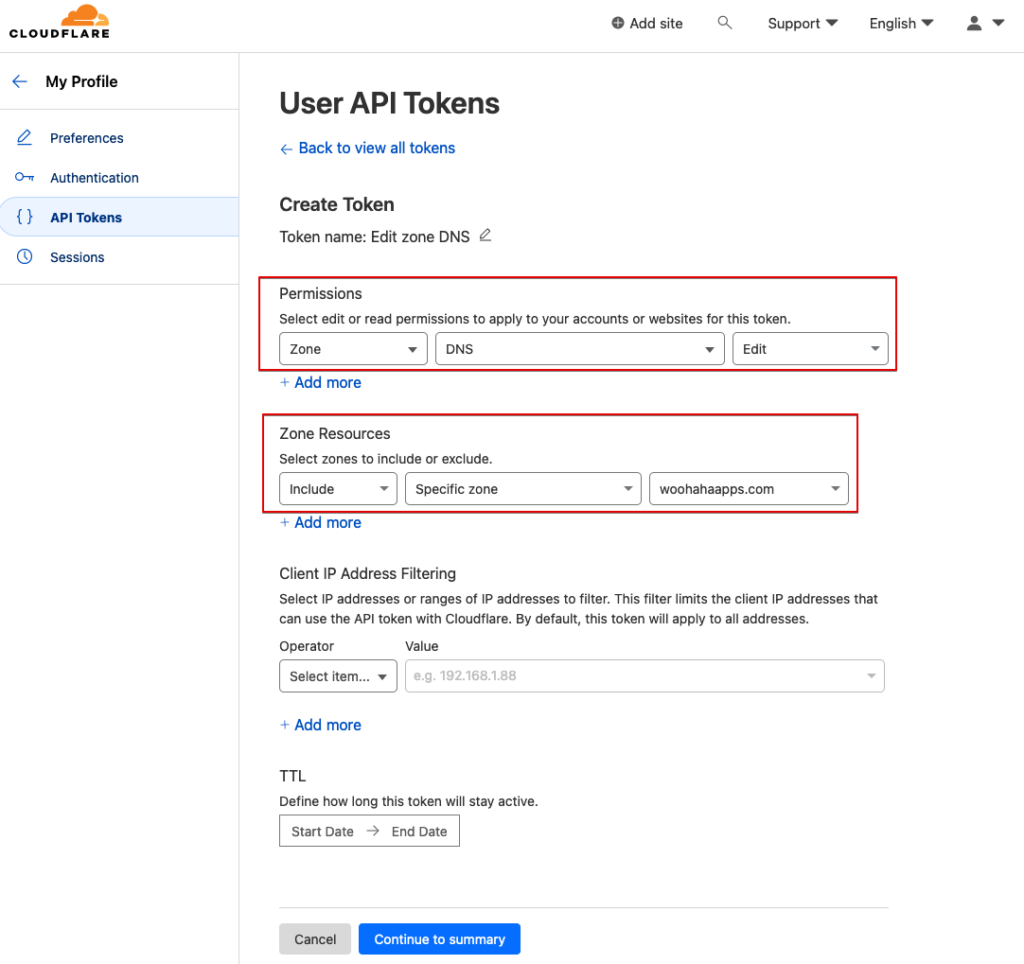Click the Add site plus icon
This screenshot has width=1024, height=964.
click(x=617, y=23)
